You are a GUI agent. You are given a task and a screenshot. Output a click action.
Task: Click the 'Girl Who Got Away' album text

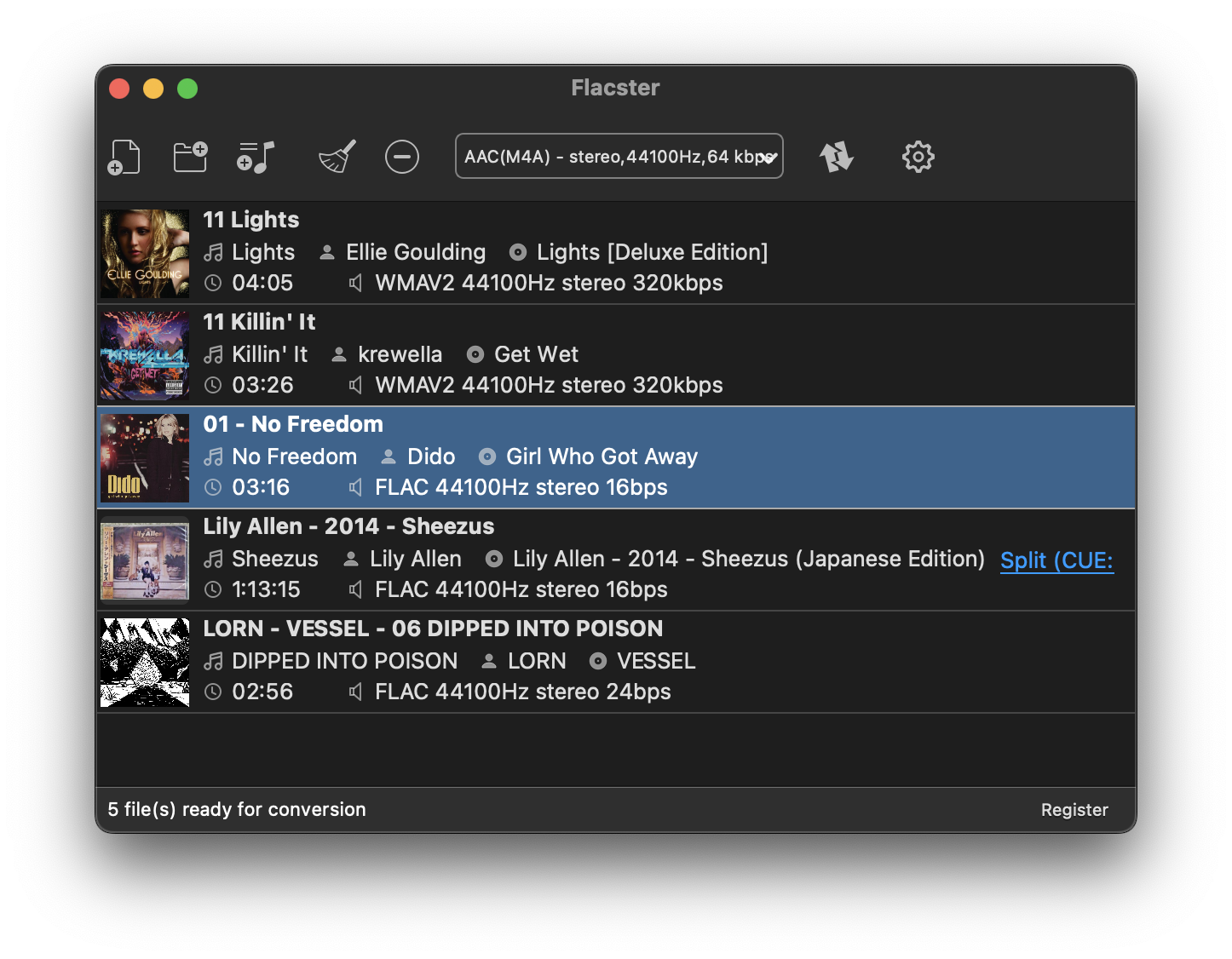coord(602,457)
